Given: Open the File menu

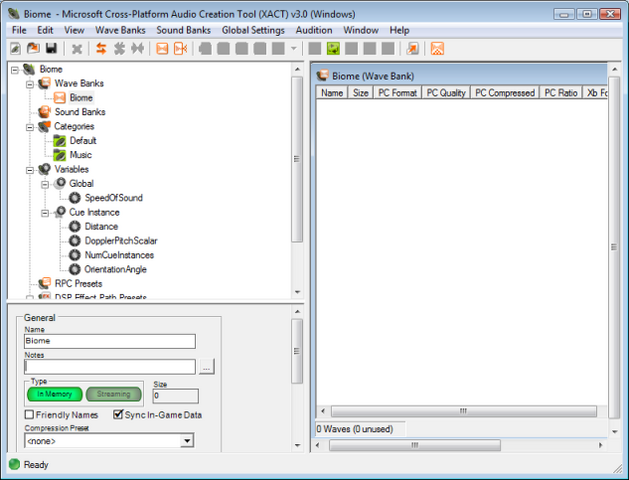Looking at the screenshot, I should [19, 30].
